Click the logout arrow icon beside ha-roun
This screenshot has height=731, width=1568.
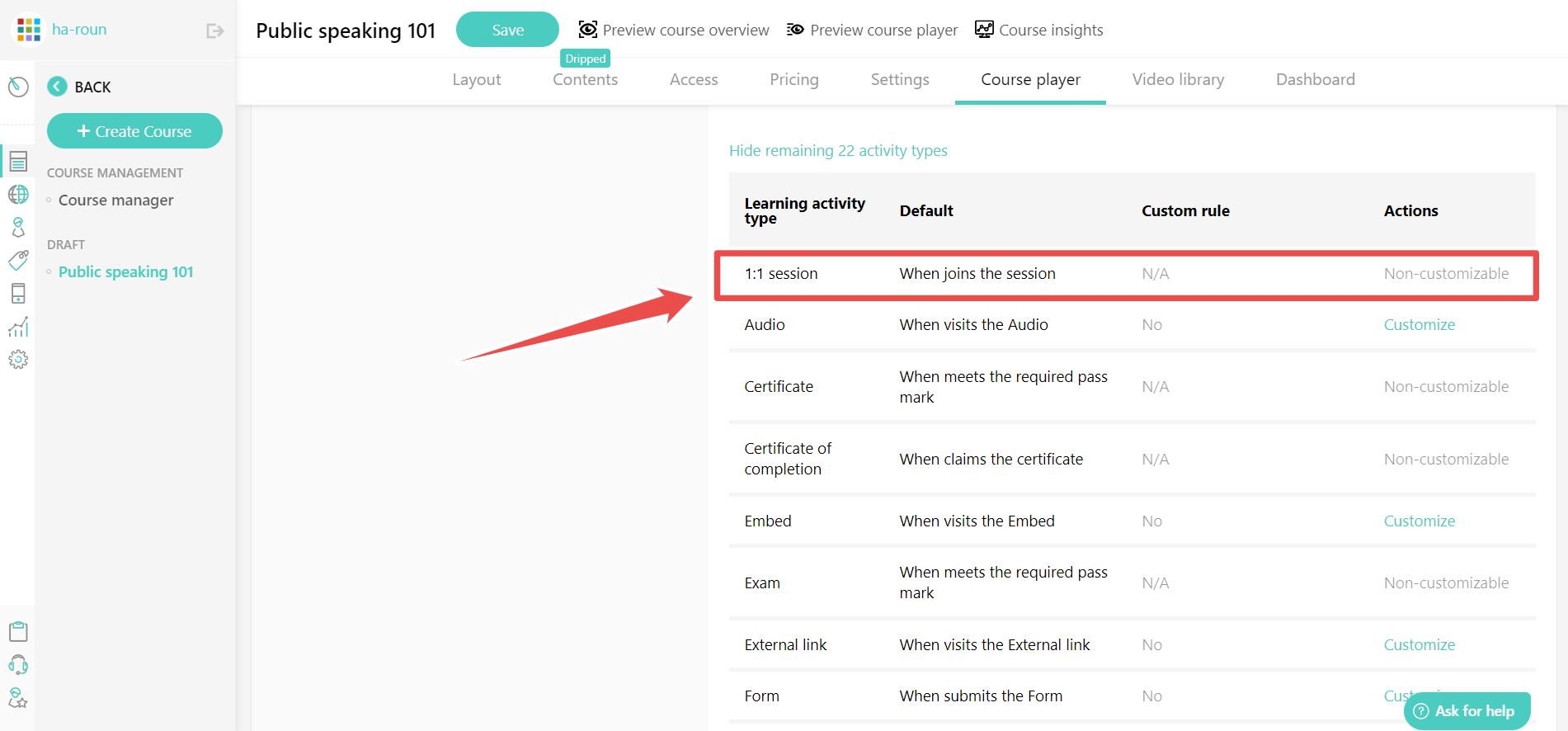[x=215, y=31]
